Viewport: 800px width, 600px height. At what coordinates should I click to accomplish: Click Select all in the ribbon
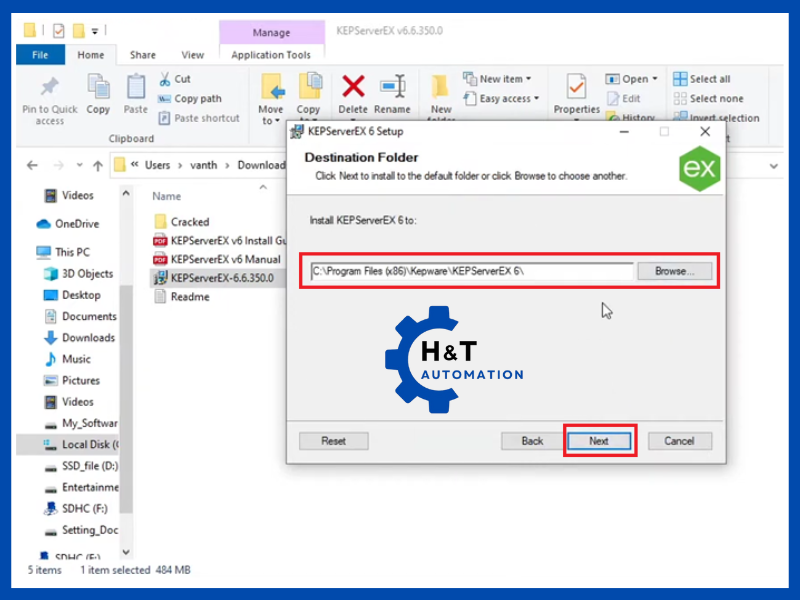point(701,79)
